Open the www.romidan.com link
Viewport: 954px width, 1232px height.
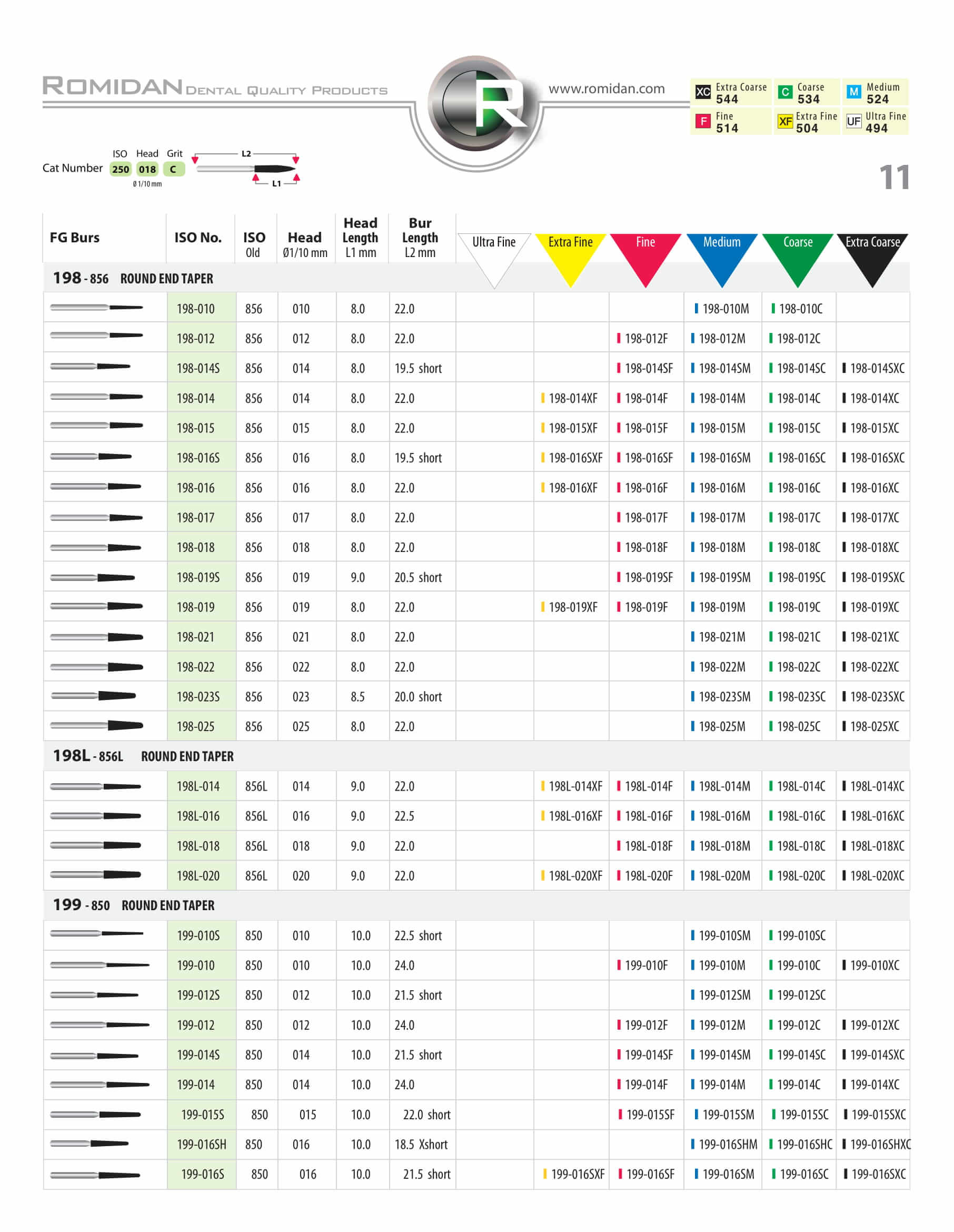click(x=606, y=89)
